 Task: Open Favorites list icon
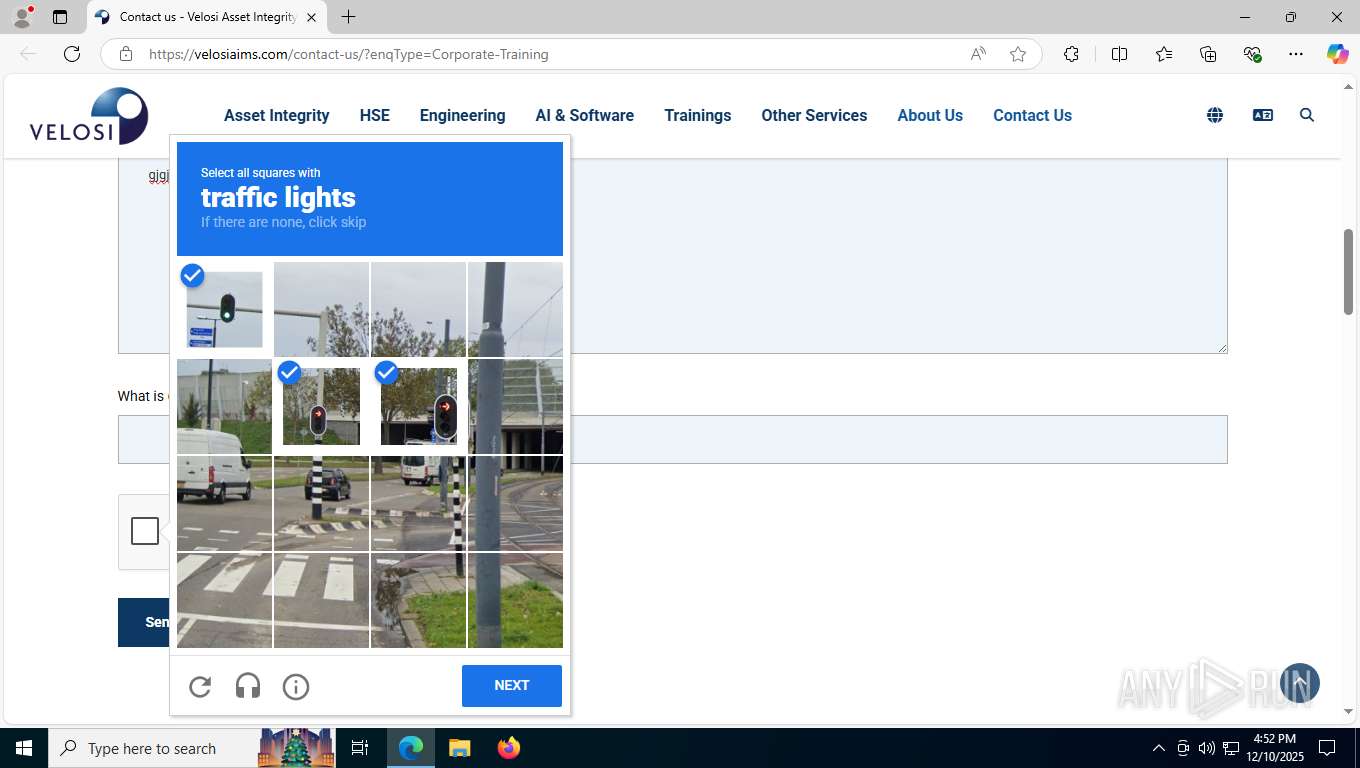click(x=1164, y=54)
